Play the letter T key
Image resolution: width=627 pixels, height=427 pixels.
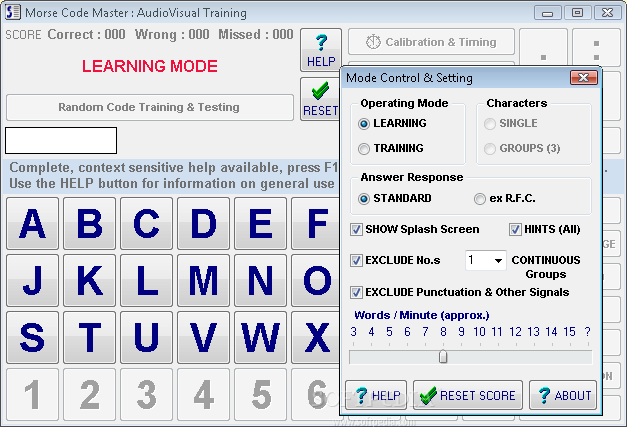point(90,337)
